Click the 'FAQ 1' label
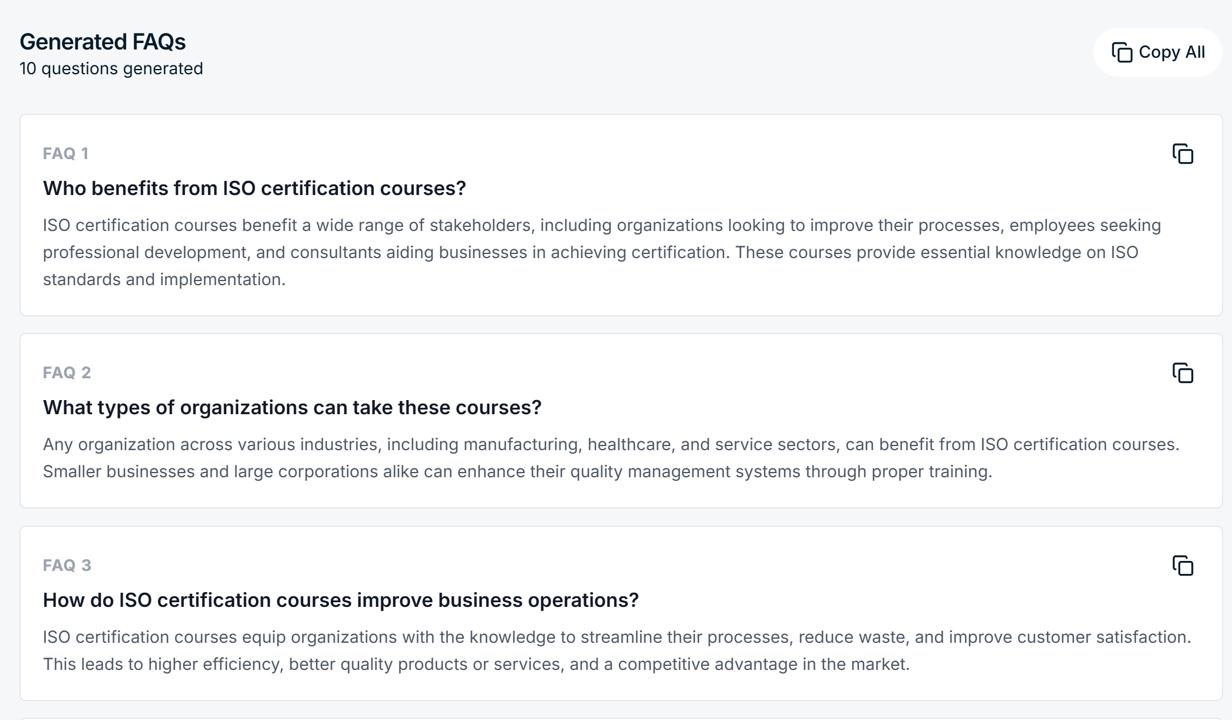Viewport: 1232px width, 720px height. (66, 153)
